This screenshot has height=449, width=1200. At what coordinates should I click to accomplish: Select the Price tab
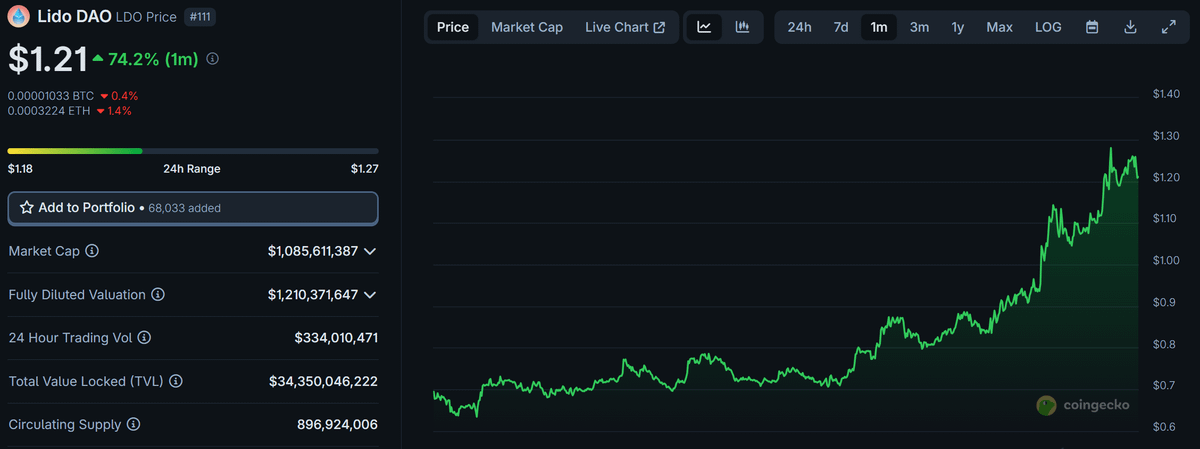pyautogui.click(x=453, y=27)
